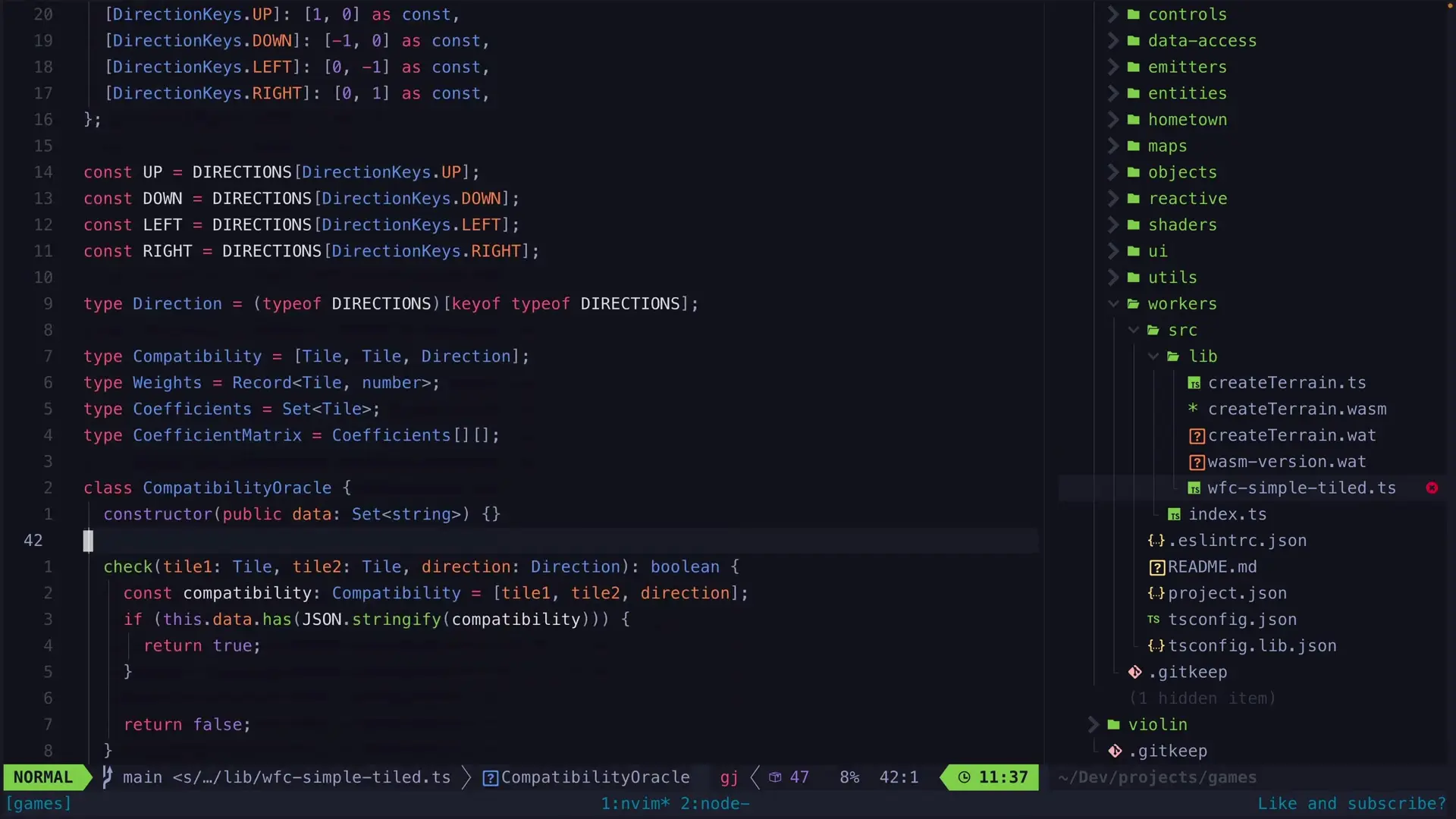The image size is (1456, 819).
Task: Click 'class CompatibilityOracle' line in editor
Action: click(217, 488)
